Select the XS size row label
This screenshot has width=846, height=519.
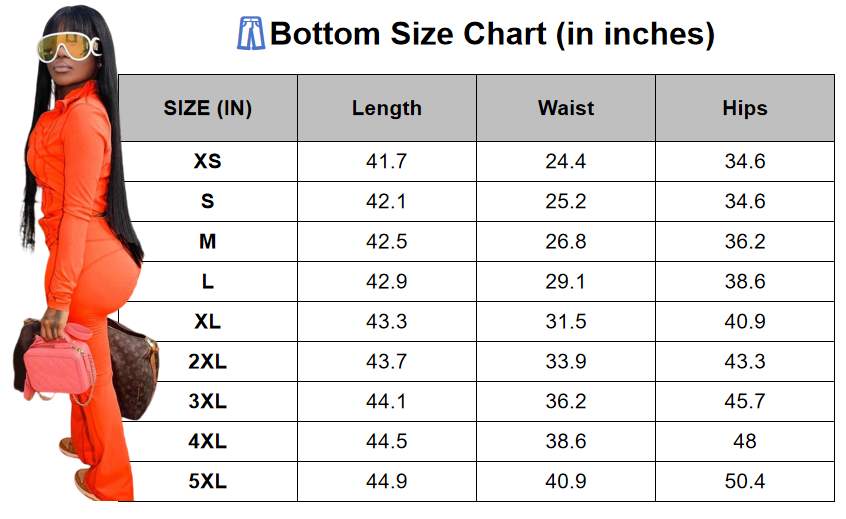207,161
